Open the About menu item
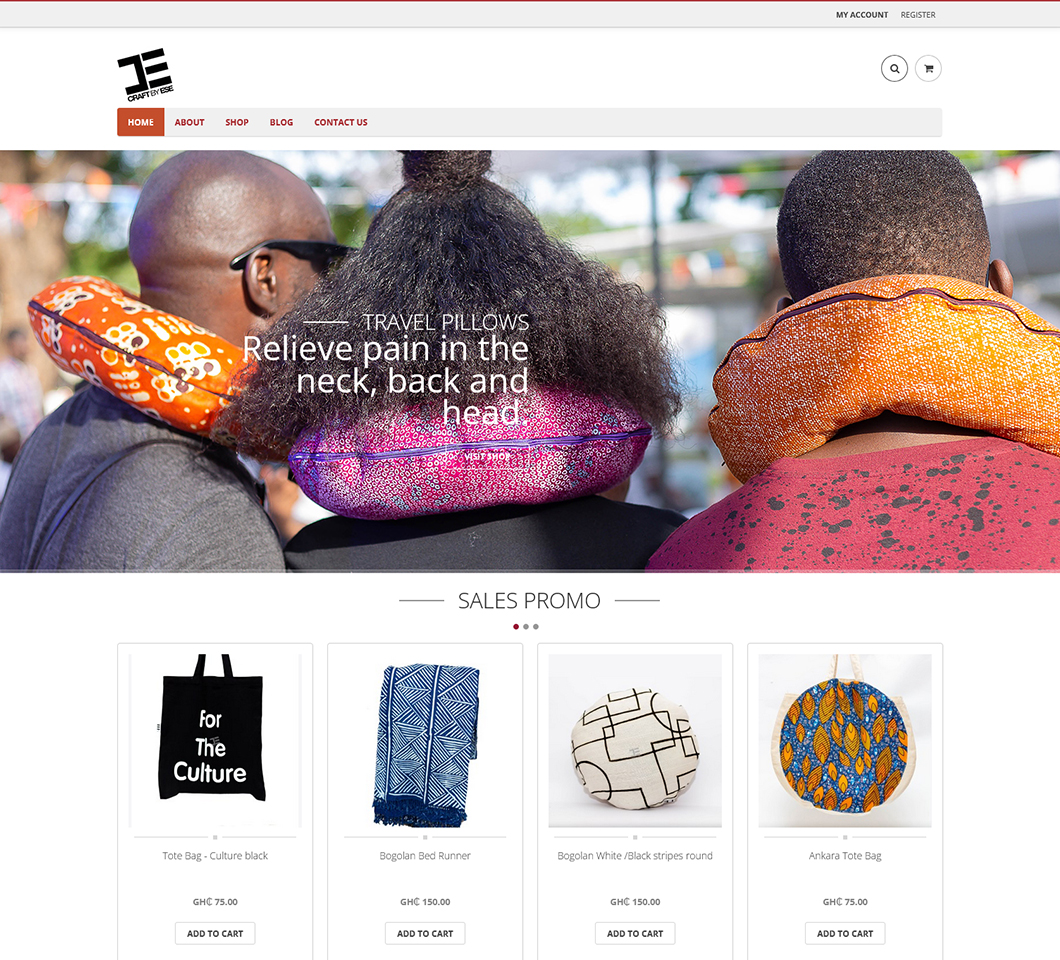 189,122
